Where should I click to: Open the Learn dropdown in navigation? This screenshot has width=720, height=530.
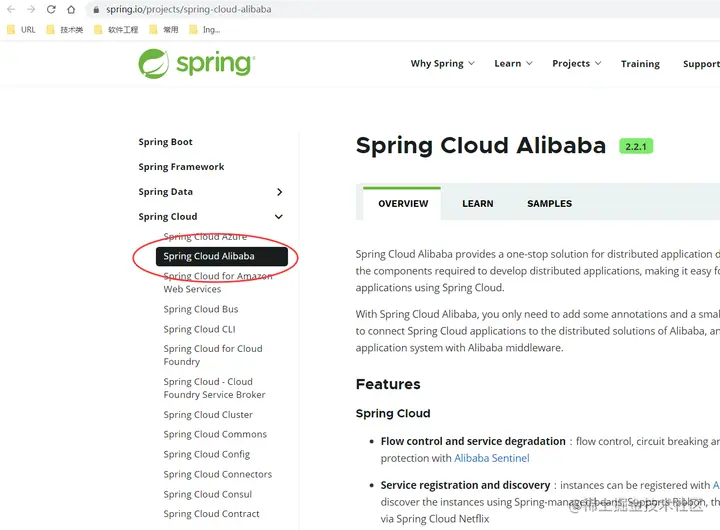tap(513, 63)
